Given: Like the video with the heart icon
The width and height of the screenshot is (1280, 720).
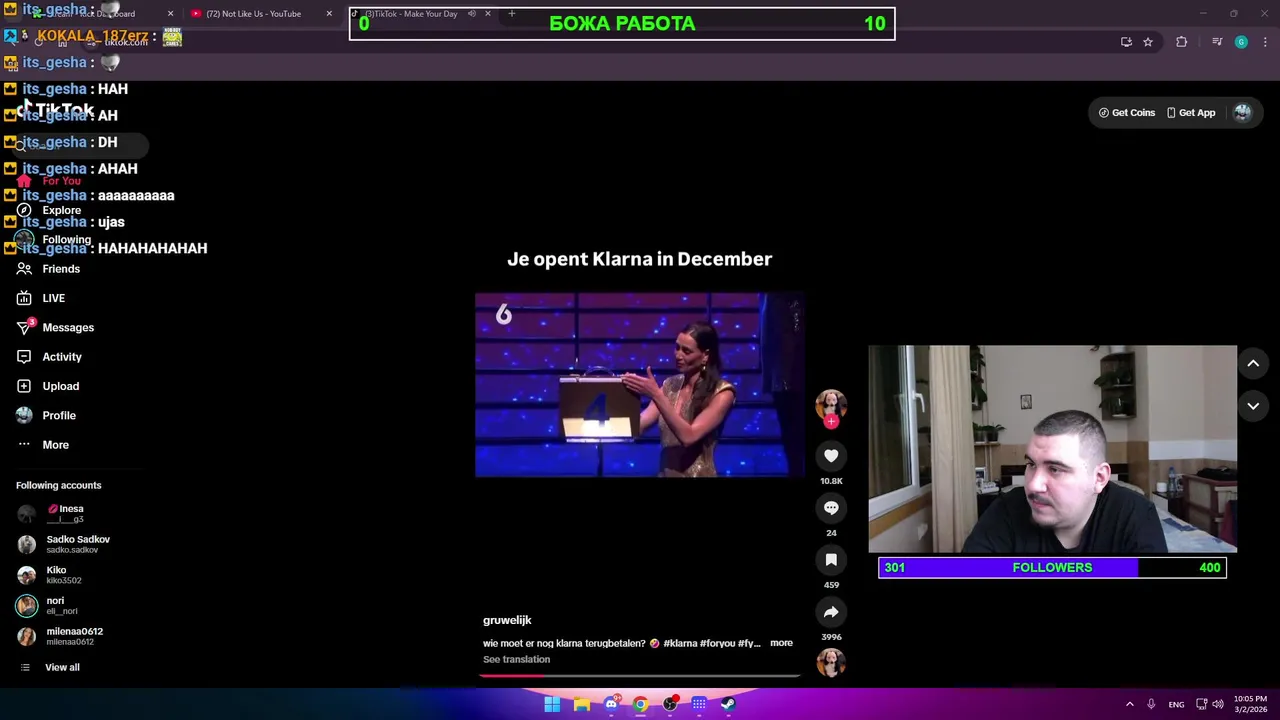Looking at the screenshot, I should coord(831,456).
